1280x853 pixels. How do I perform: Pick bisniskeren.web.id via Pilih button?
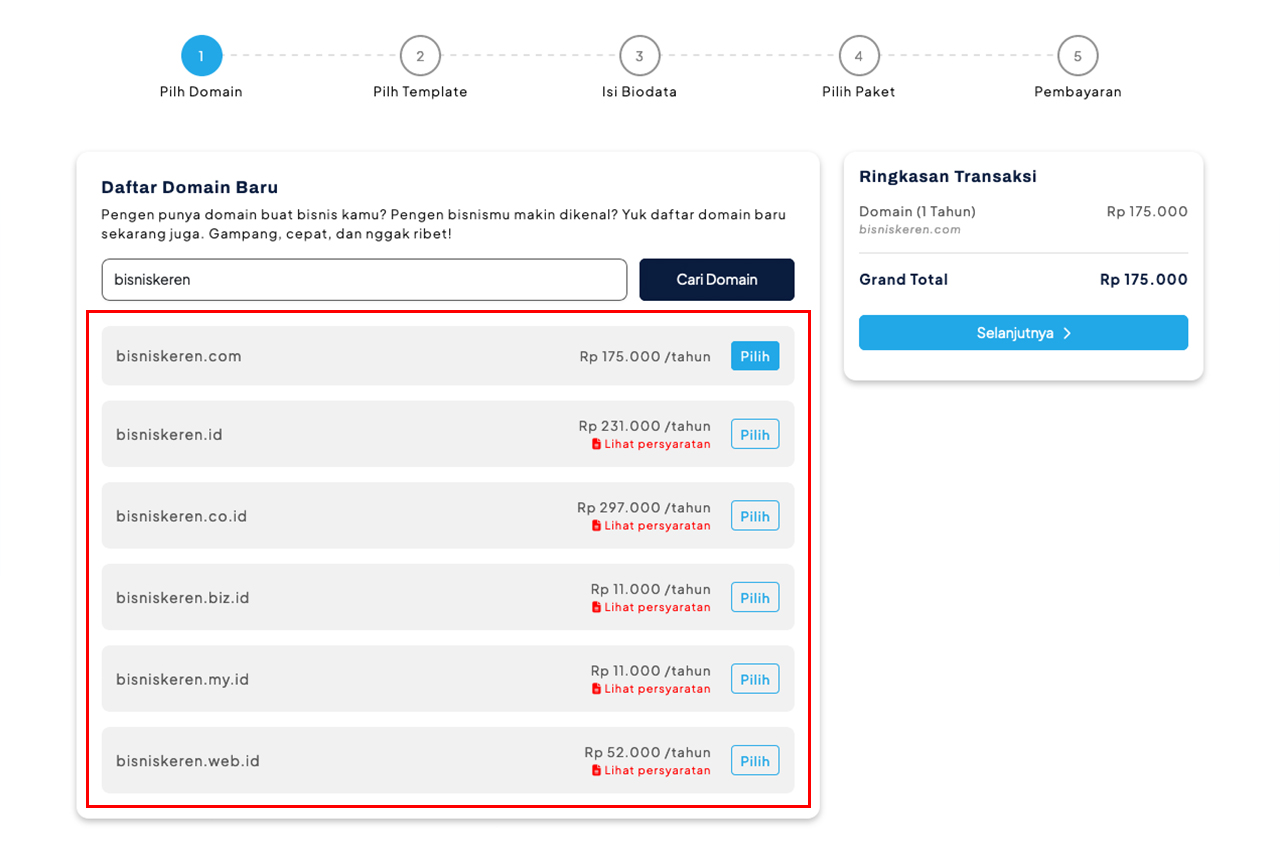(x=755, y=760)
